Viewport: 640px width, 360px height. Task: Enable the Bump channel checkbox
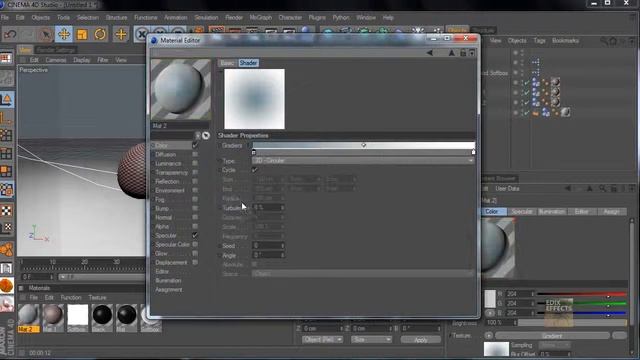[x=195, y=208]
